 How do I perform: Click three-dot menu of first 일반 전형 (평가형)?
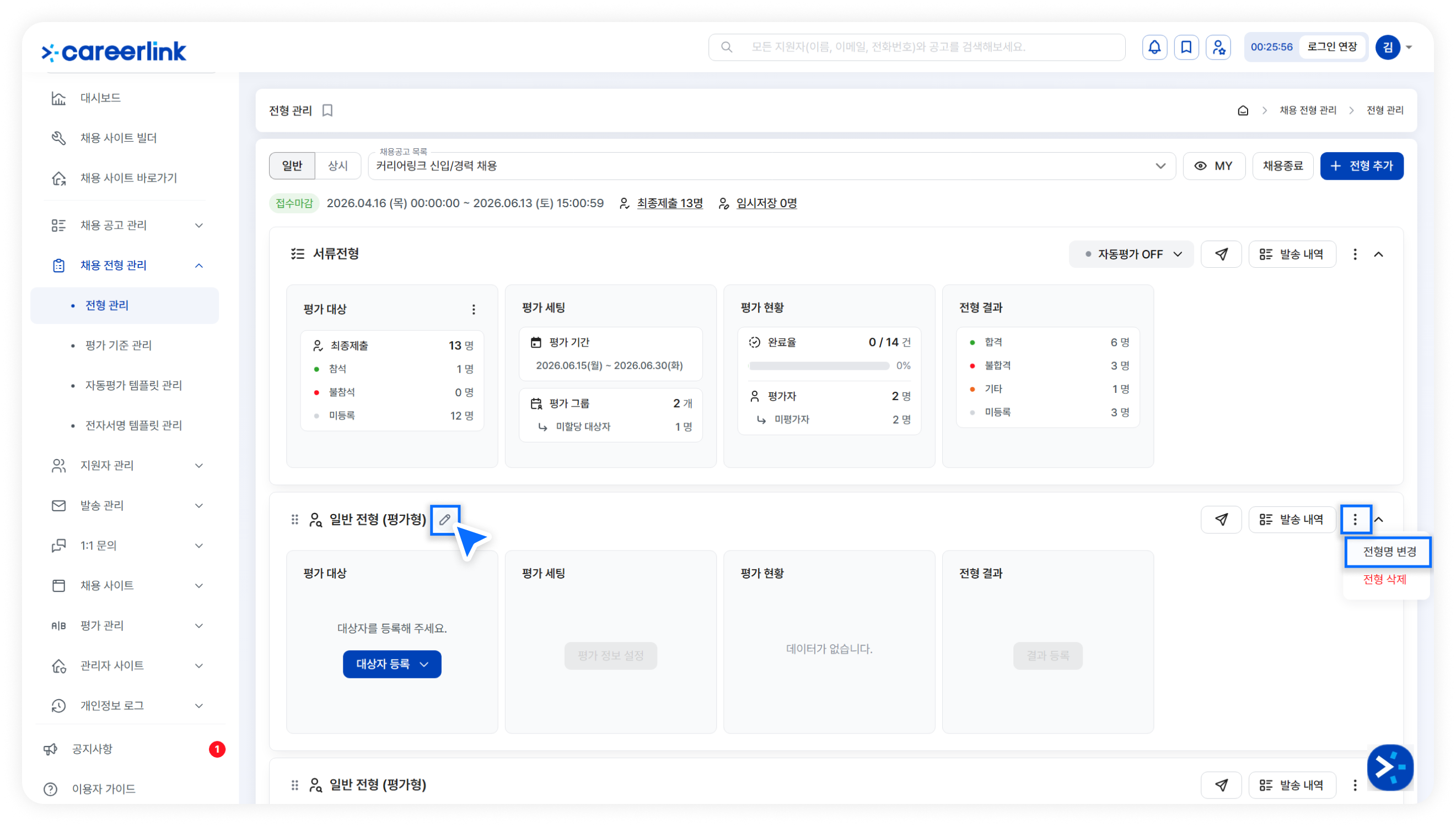point(1355,519)
